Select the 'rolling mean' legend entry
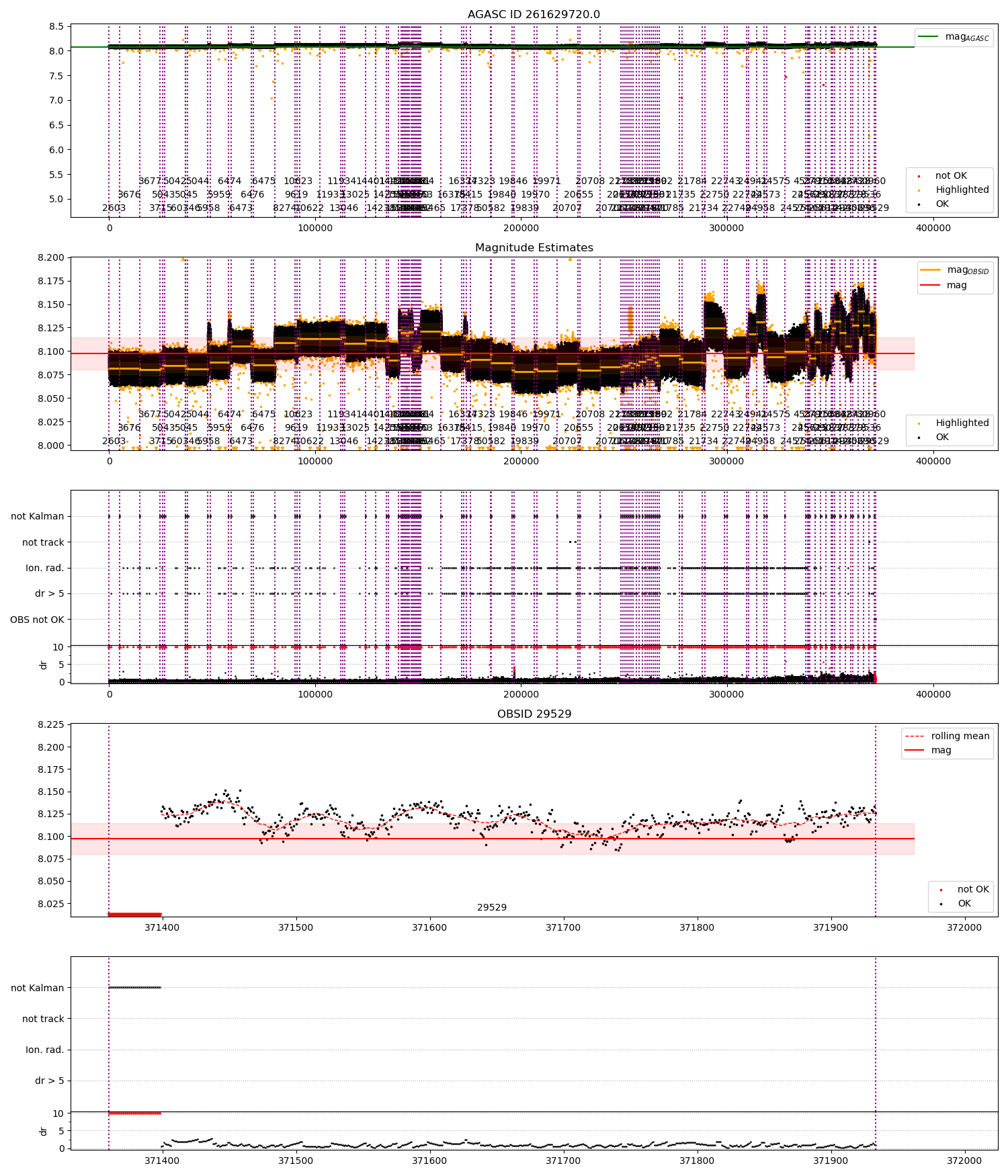This screenshot has width=1008, height=1176. pyautogui.click(x=947, y=736)
